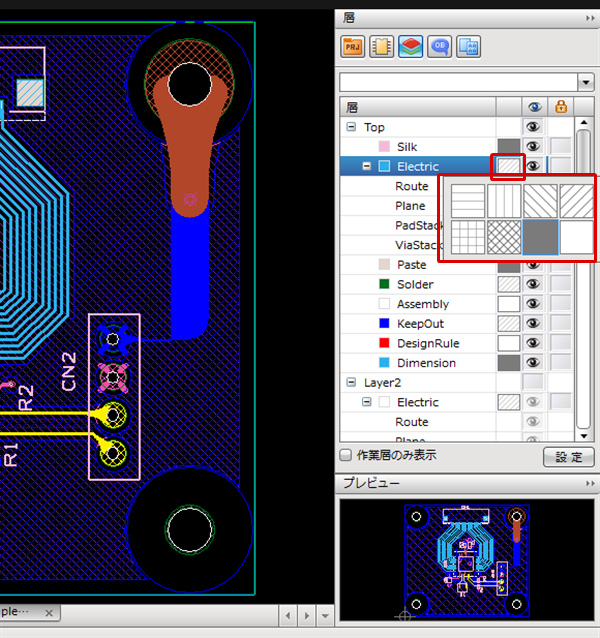Change the Solder layer green swatch
The height and width of the screenshot is (638, 600).
click(384, 284)
